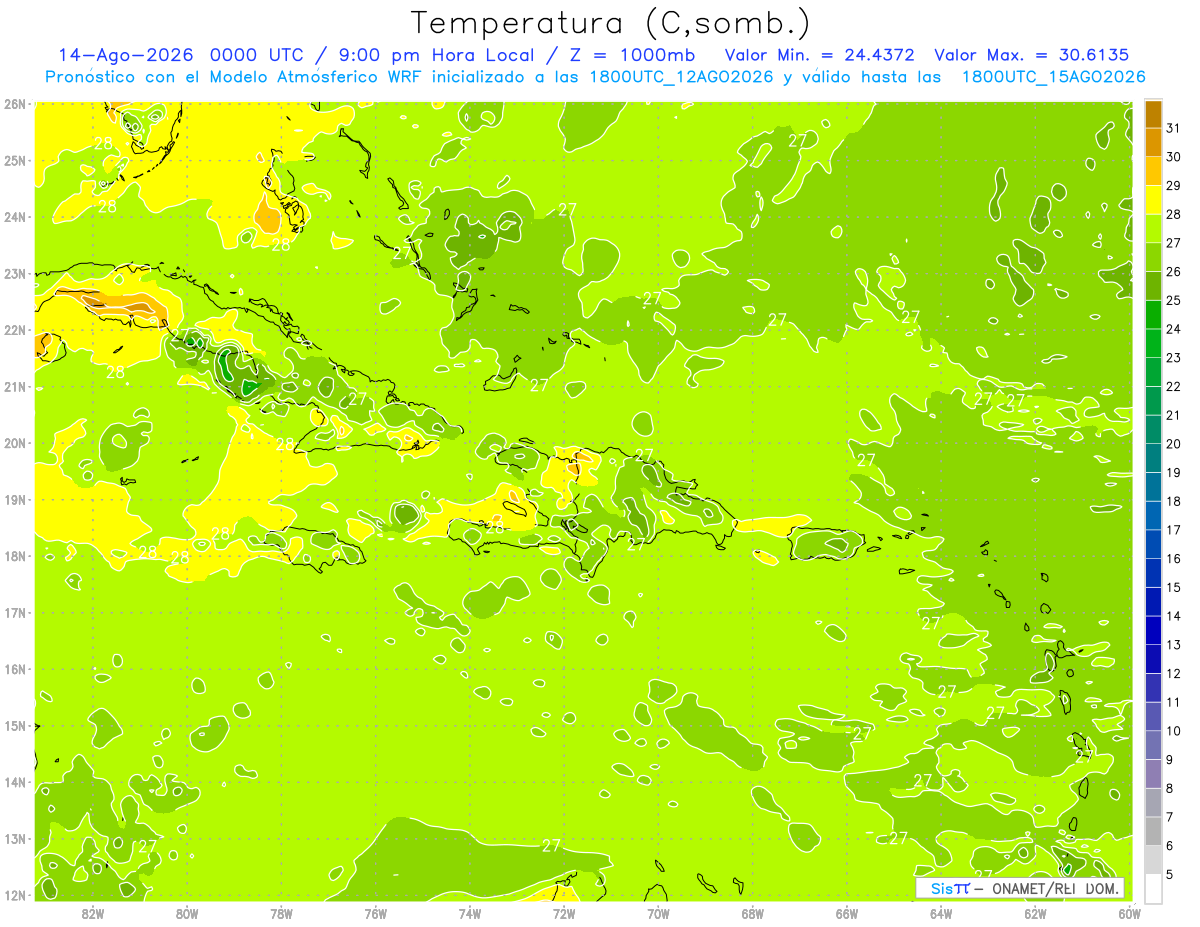This screenshot has width=1200, height=927.
Task: Click the '22N' latitude label
Action: point(14,330)
